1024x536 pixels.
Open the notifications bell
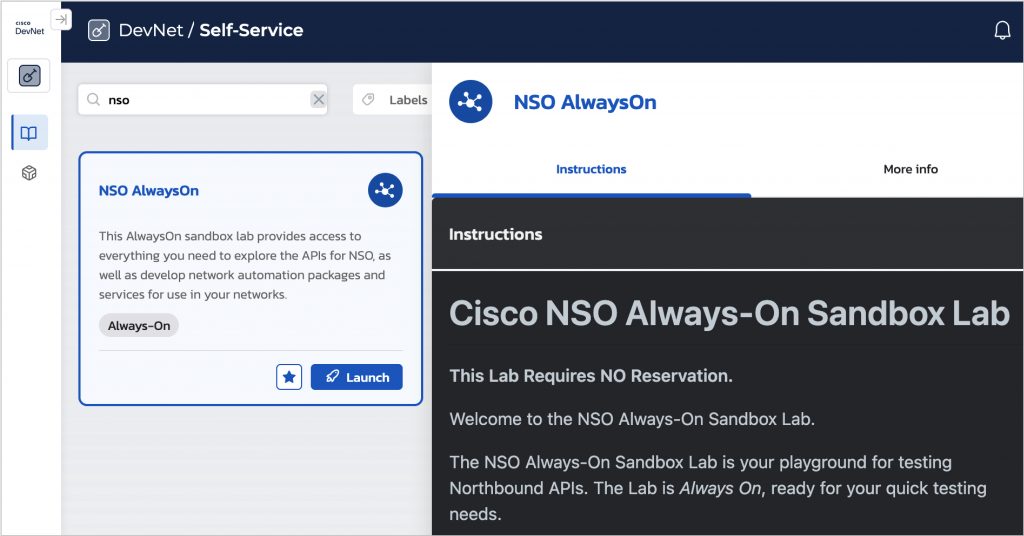click(x=1002, y=31)
